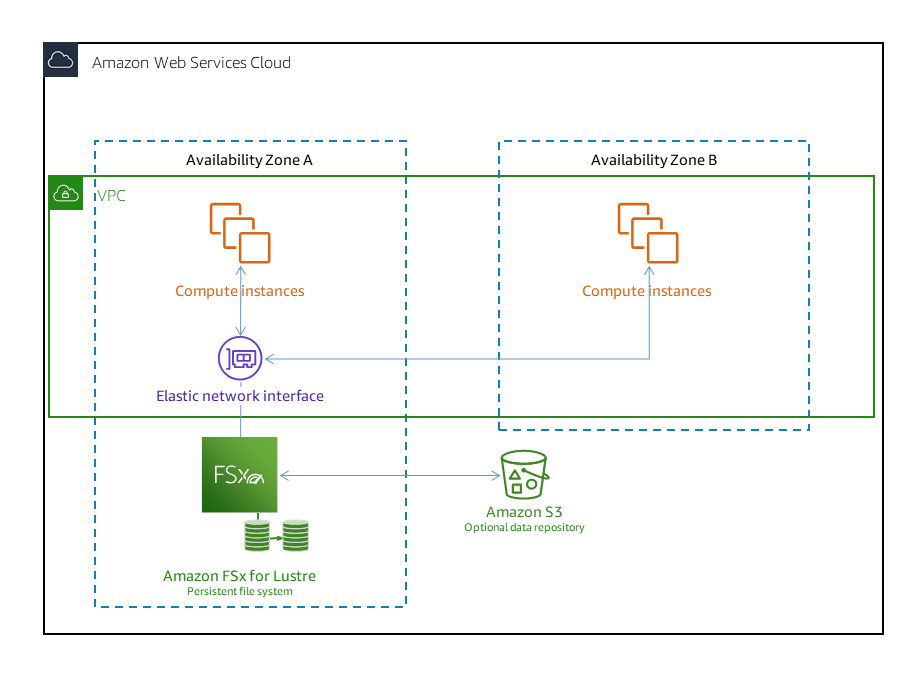Click the "Availability Zone B" label
Viewport: 924px width, 673px height.
(x=654, y=160)
